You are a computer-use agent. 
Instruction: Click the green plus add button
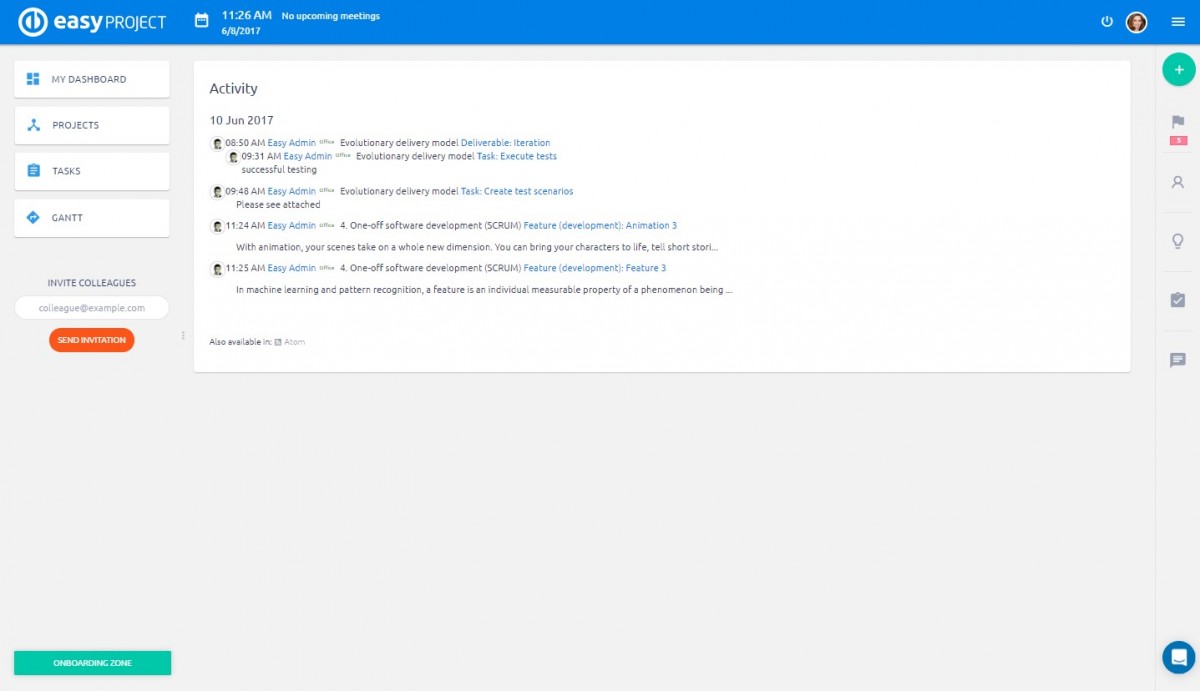pyautogui.click(x=1178, y=70)
